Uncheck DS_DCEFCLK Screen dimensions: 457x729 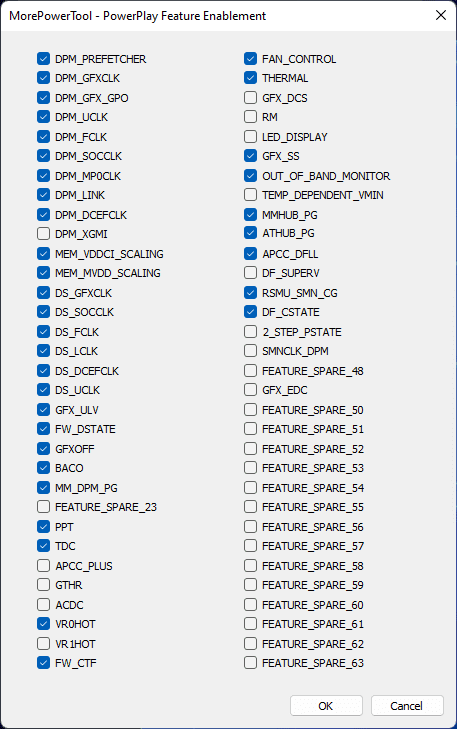click(43, 371)
